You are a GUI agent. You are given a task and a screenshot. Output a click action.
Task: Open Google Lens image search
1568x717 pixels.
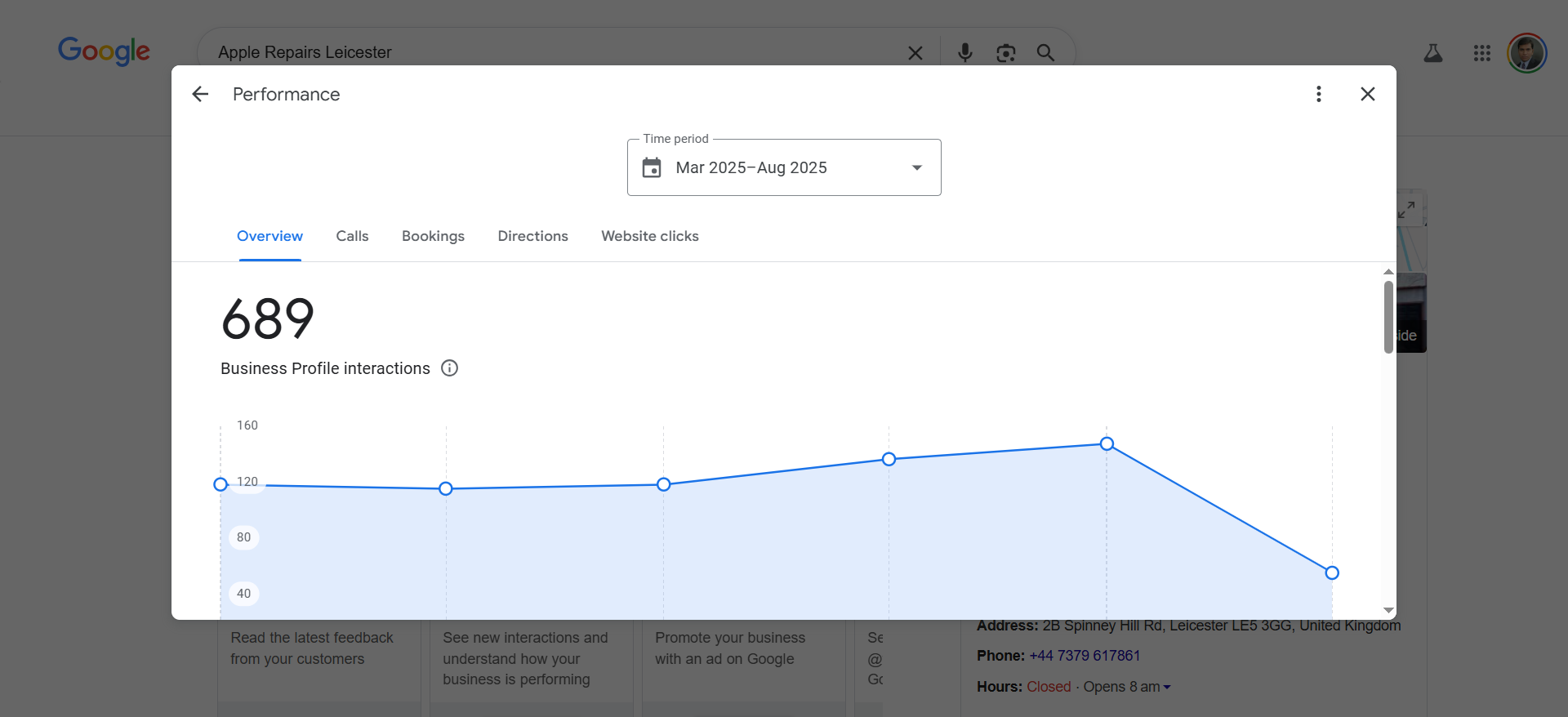tap(1006, 53)
